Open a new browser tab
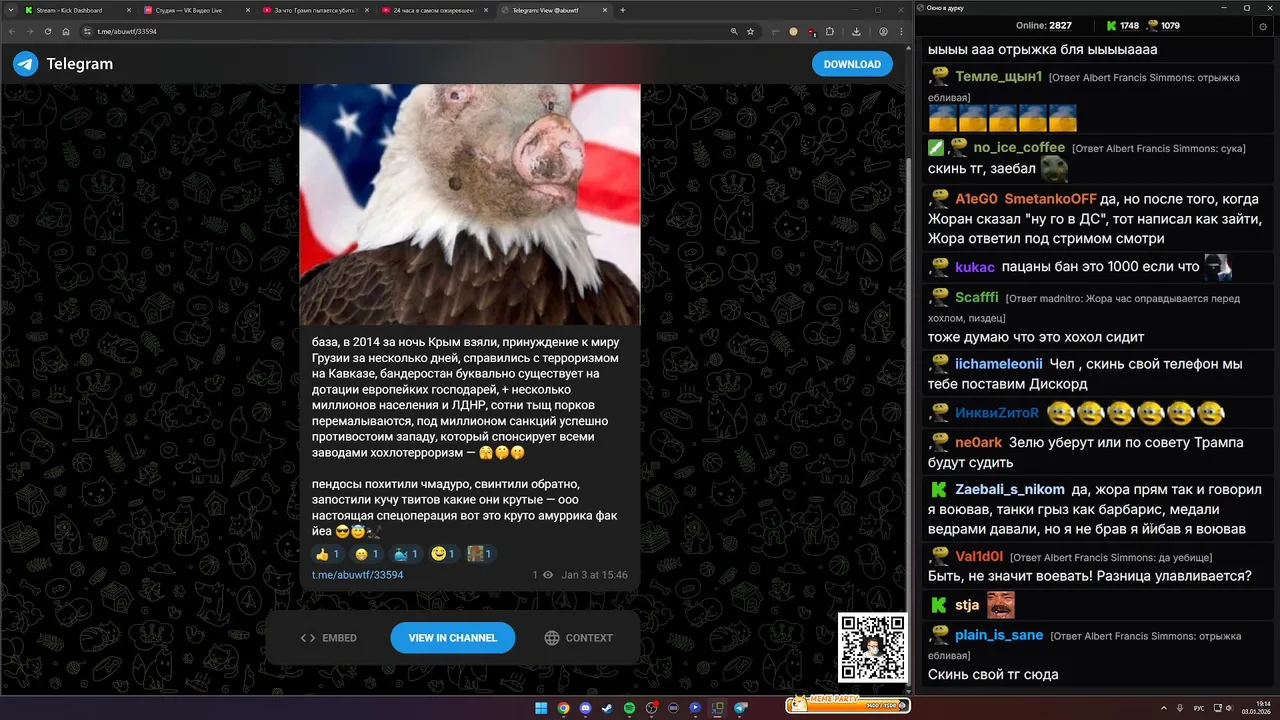1280x720 pixels. tap(623, 10)
